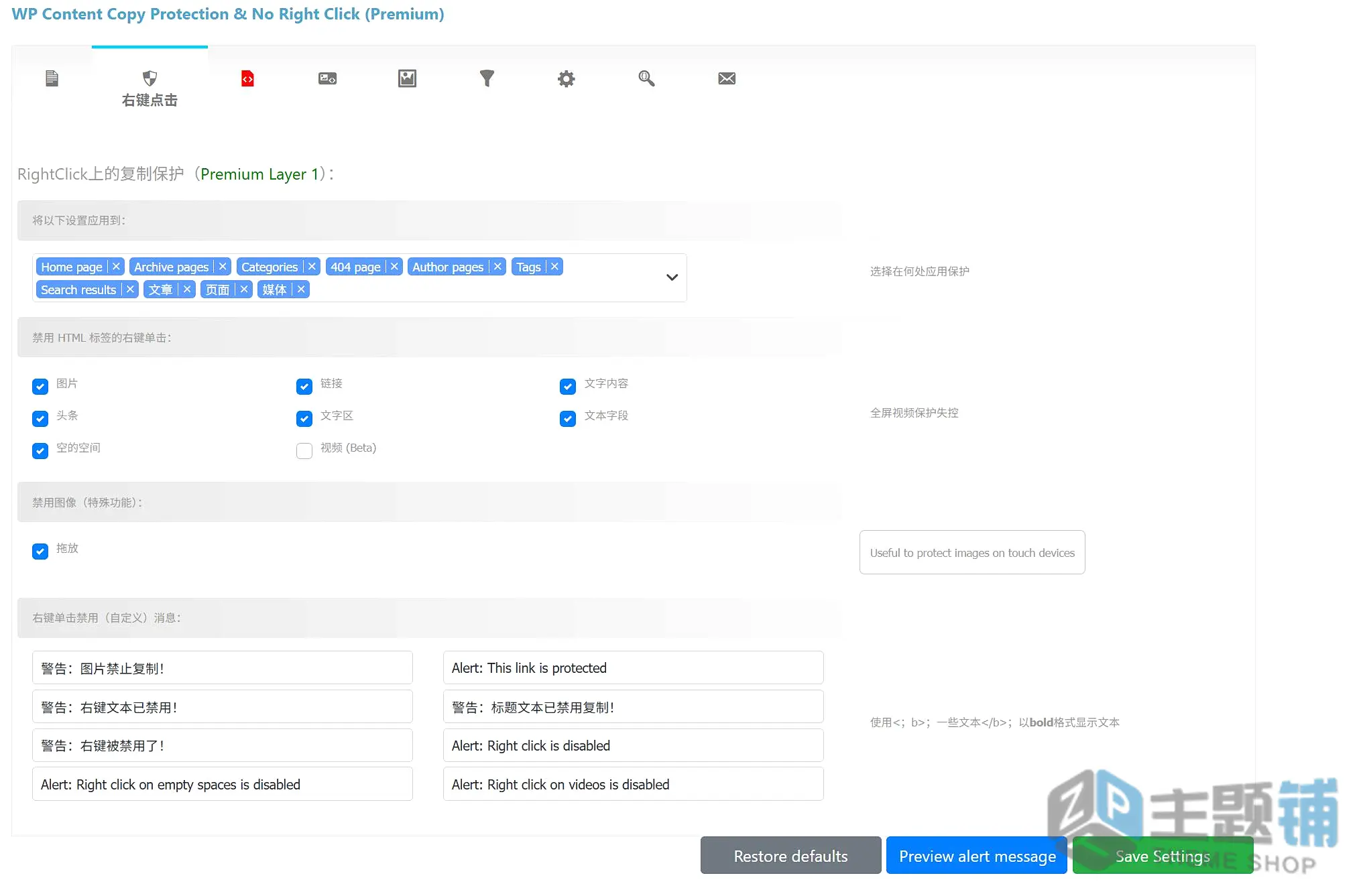The image size is (1359, 896).
Task: Edit the 警告：右键被禁用了! field
Action: coord(223,745)
